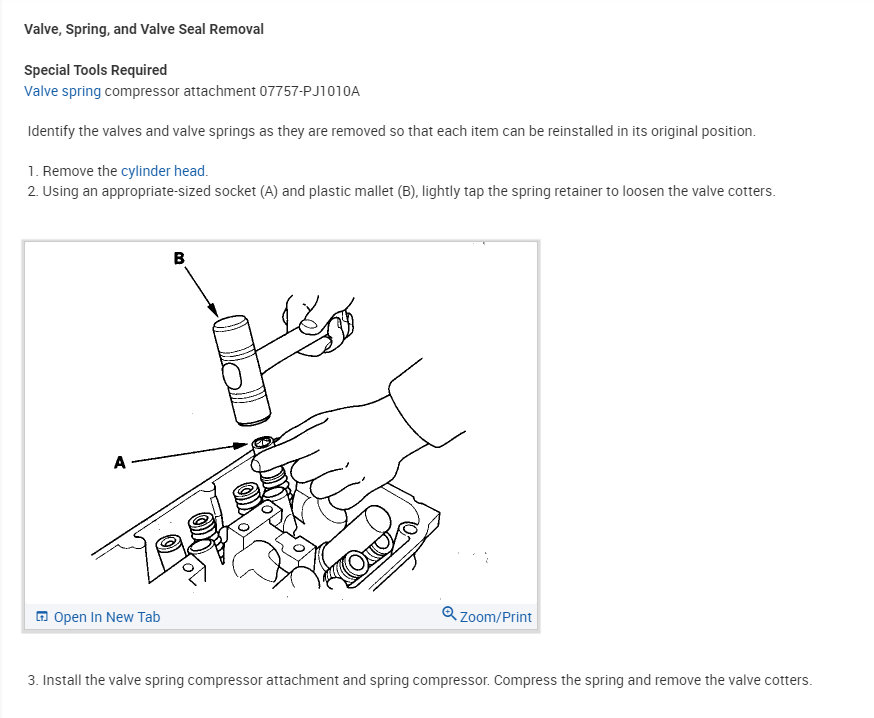The width and height of the screenshot is (874, 718).
Task: Click the 'Open In New Tab' text
Action: tap(106, 617)
